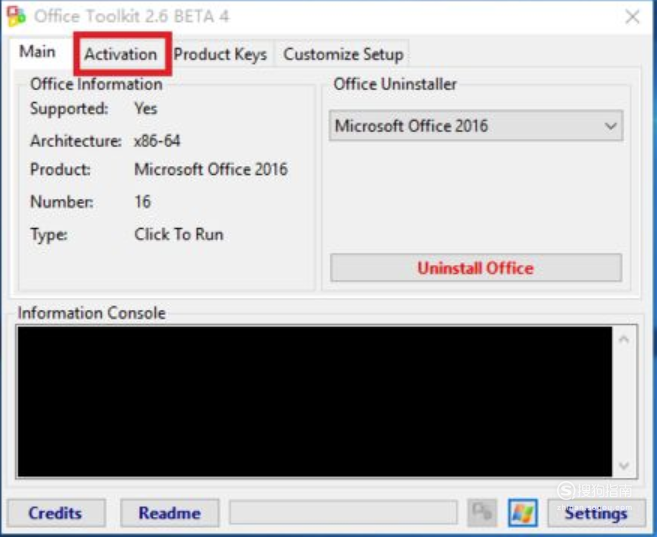Click the console scrollbar up arrow
Image resolution: width=657 pixels, height=537 pixels.
[624, 339]
